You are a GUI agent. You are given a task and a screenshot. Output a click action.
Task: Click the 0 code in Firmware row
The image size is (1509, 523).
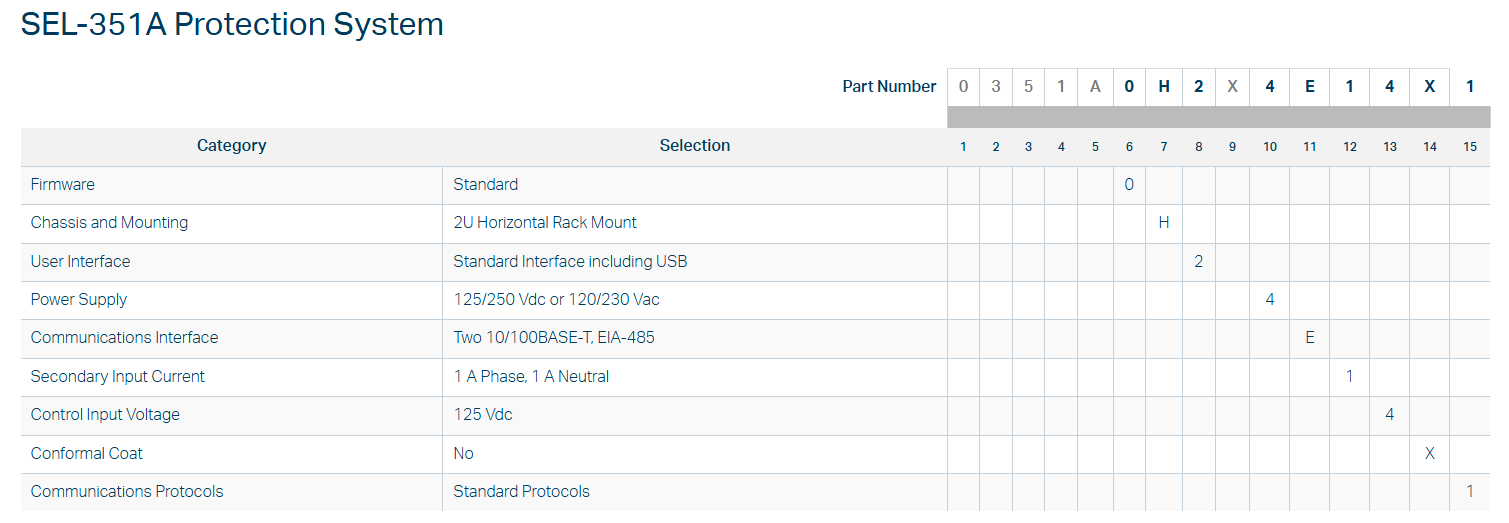tap(1129, 185)
